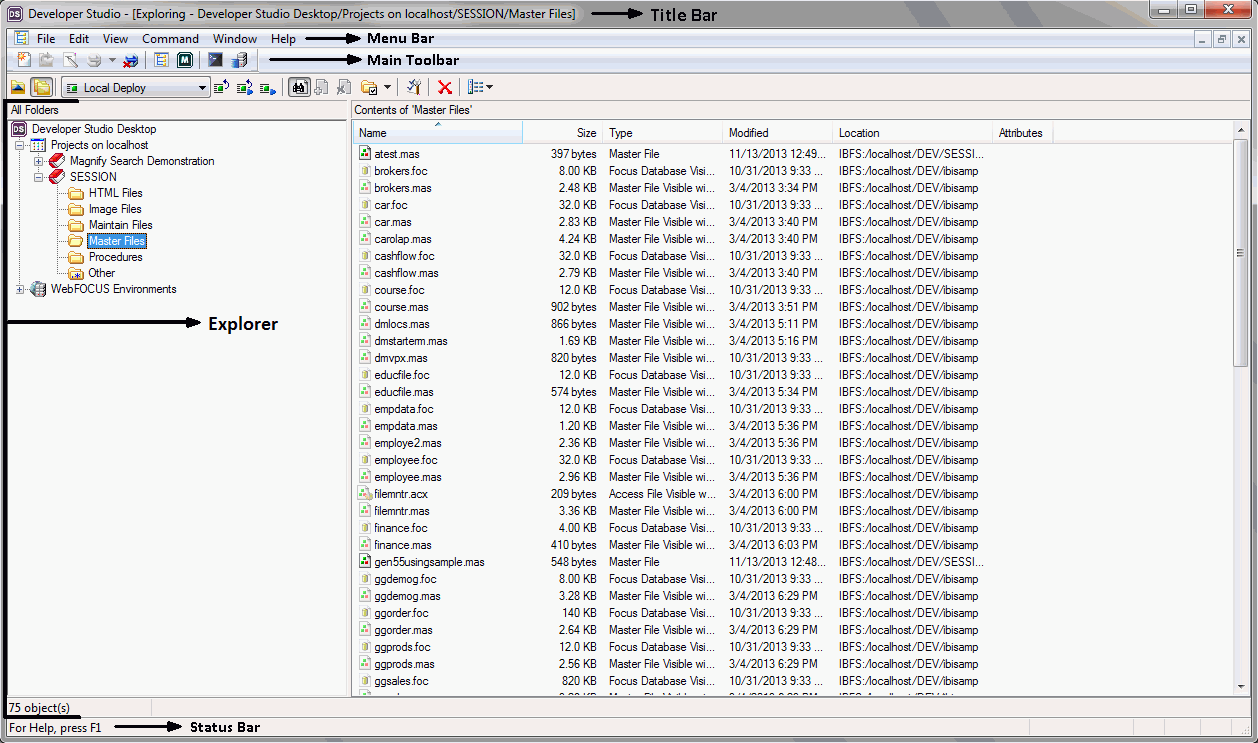This screenshot has height=743, width=1258.
Task: Click the deploy icon with two blue arrows
Action: (244, 88)
